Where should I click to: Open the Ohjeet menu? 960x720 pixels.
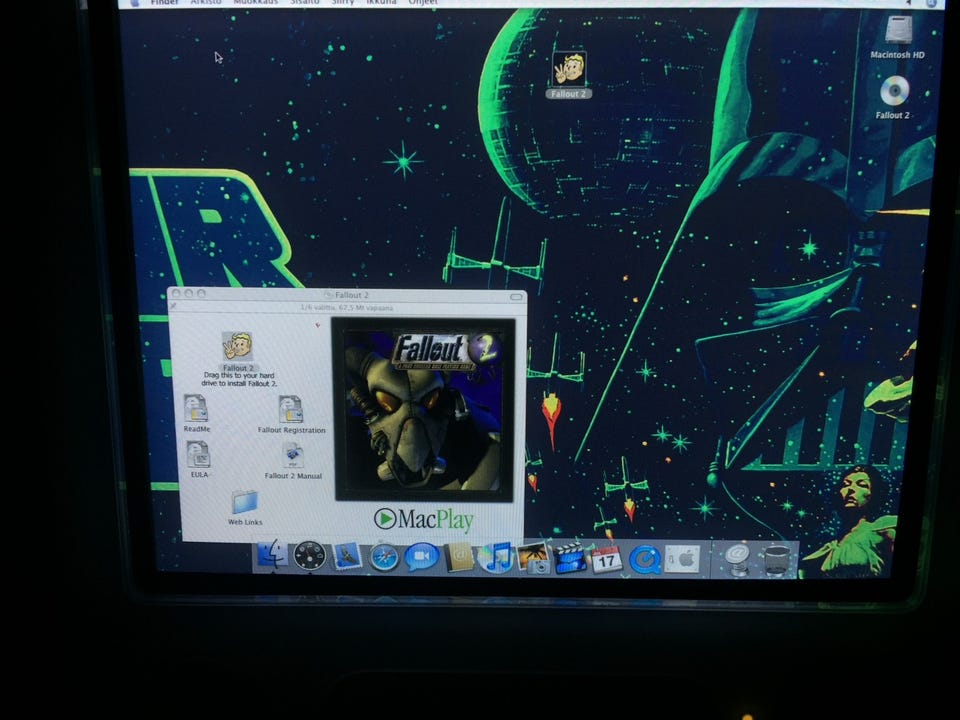(x=423, y=2)
